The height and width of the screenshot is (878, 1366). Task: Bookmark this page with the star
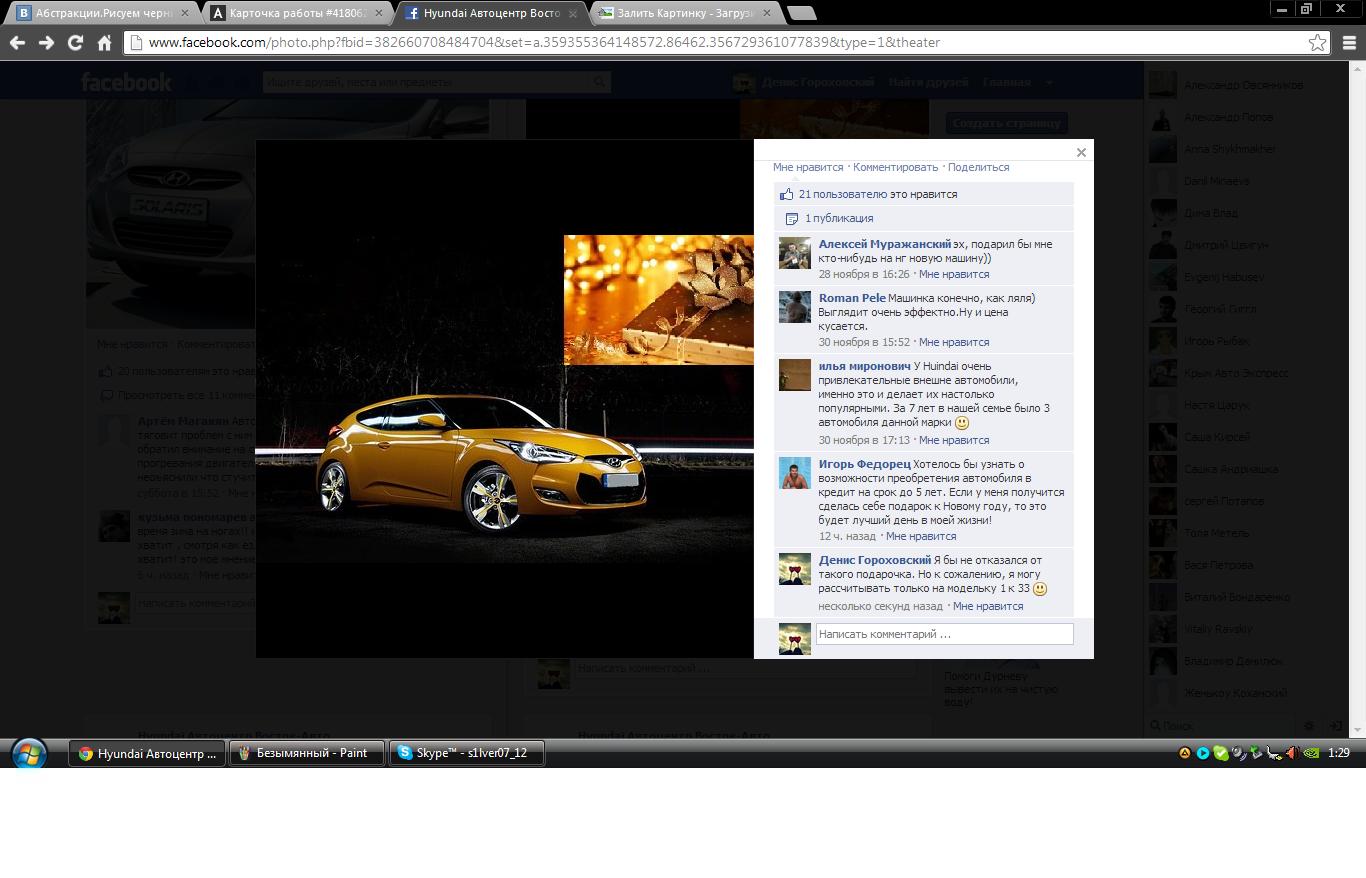coord(1317,43)
